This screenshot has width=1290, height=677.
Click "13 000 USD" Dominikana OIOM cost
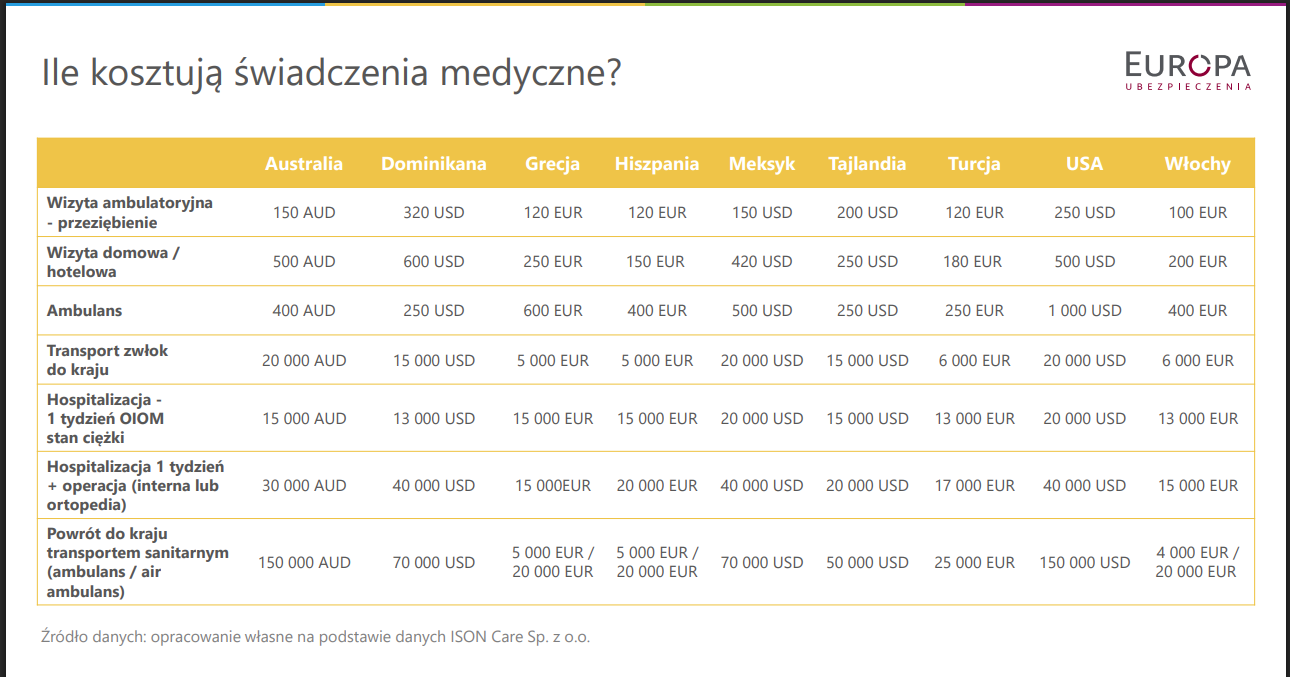tap(434, 418)
